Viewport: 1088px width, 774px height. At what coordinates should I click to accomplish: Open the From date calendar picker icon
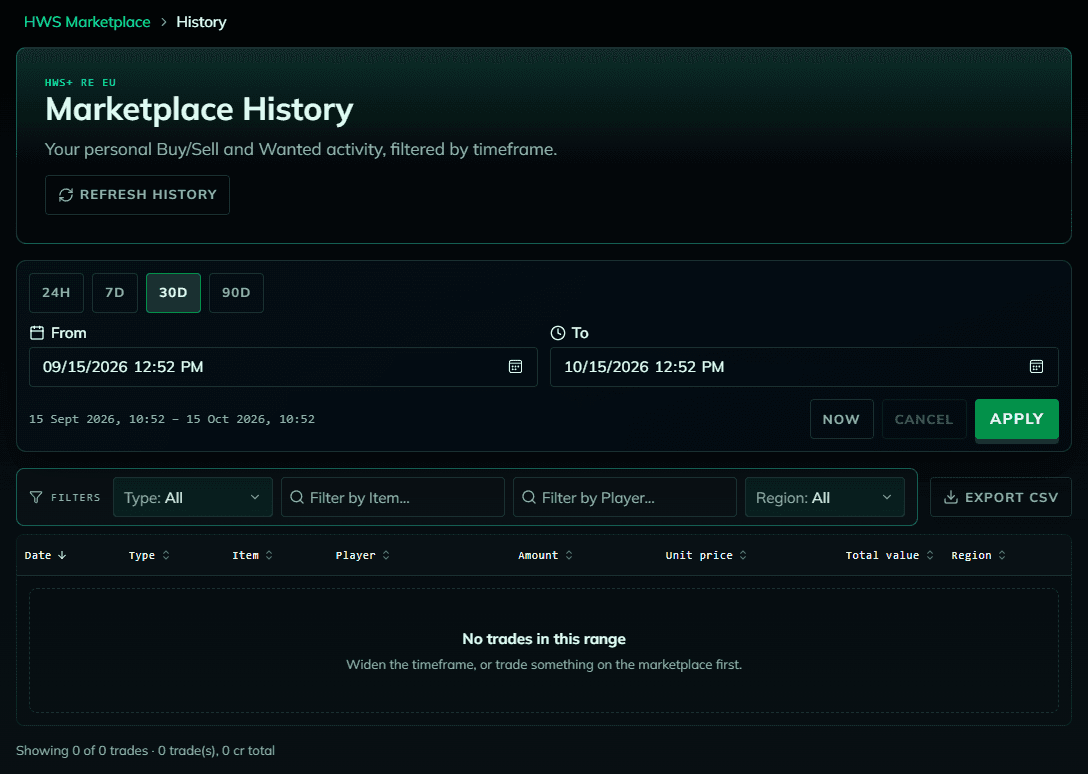pos(515,367)
